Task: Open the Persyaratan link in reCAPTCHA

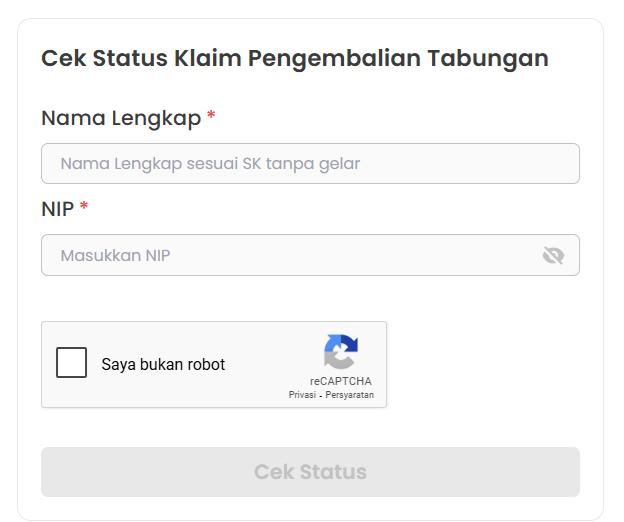Action: tap(349, 395)
